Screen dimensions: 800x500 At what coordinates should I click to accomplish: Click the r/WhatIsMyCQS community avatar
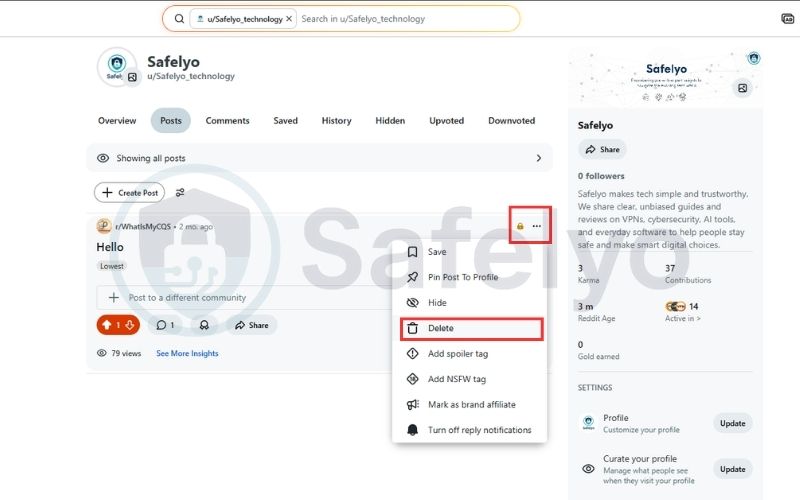[104, 226]
